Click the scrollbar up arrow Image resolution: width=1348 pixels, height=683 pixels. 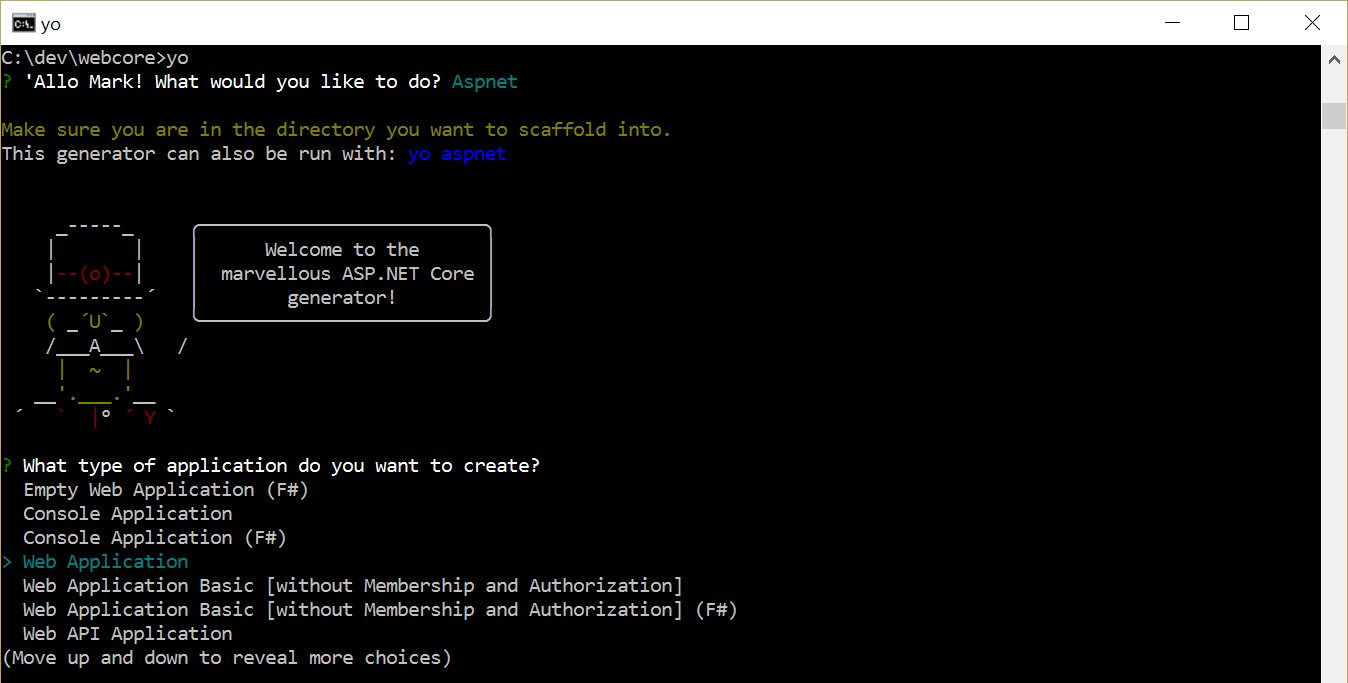point(1334,58)
